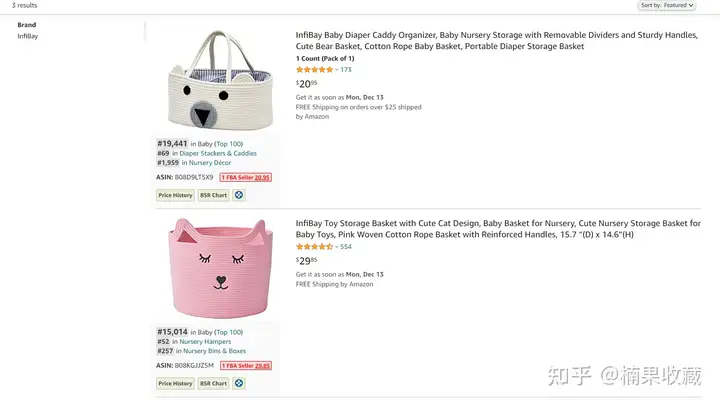Screen dimensions: 720x405
Task: Open BSR Chart for bear diaper caddy
Action: (x=213, y=195)
